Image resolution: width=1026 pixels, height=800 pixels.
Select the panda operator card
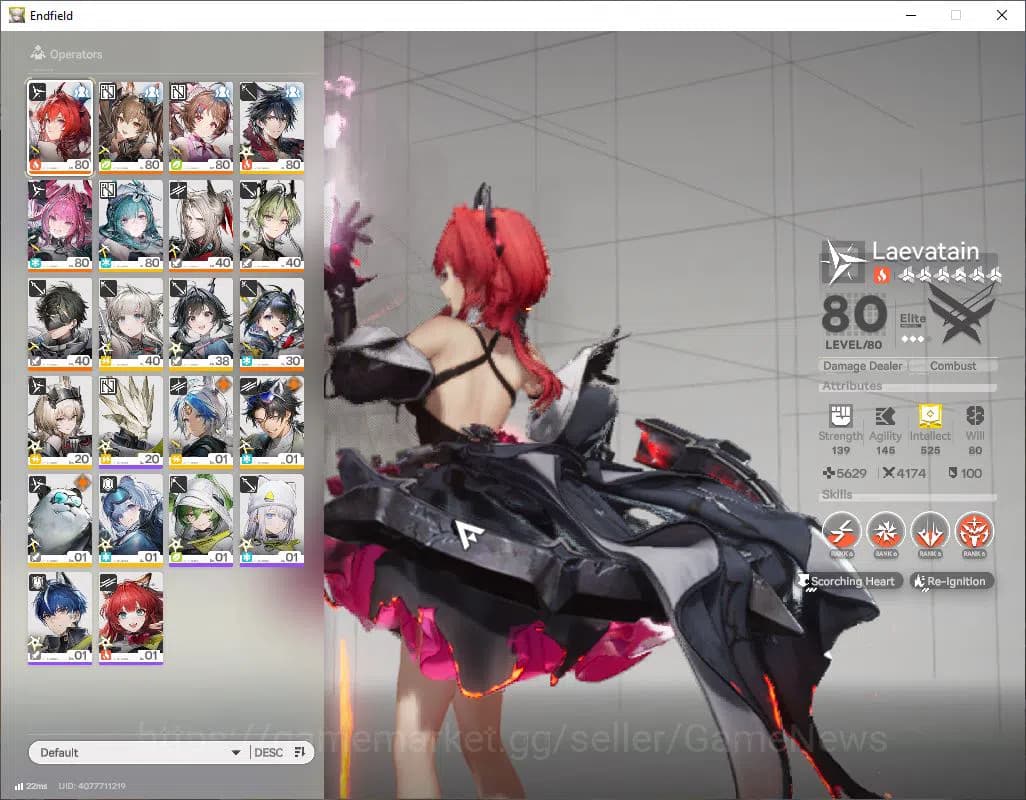[60, 519]
